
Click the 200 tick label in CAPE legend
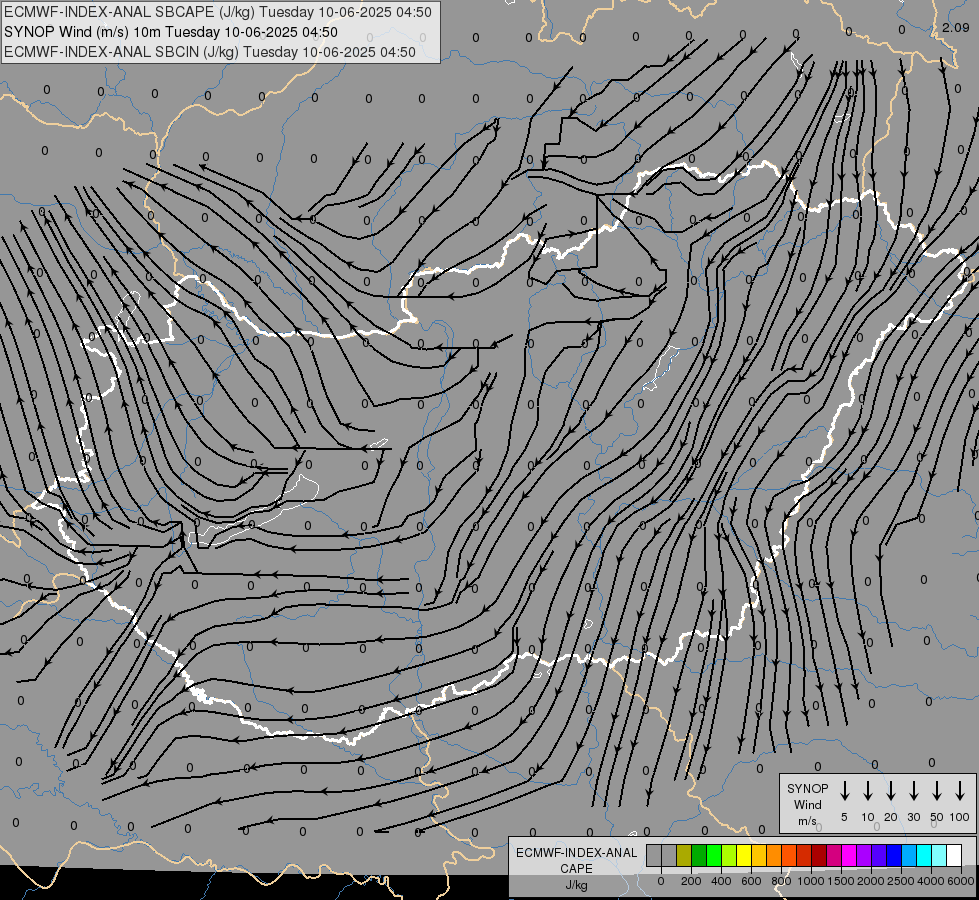click(691, 881)
